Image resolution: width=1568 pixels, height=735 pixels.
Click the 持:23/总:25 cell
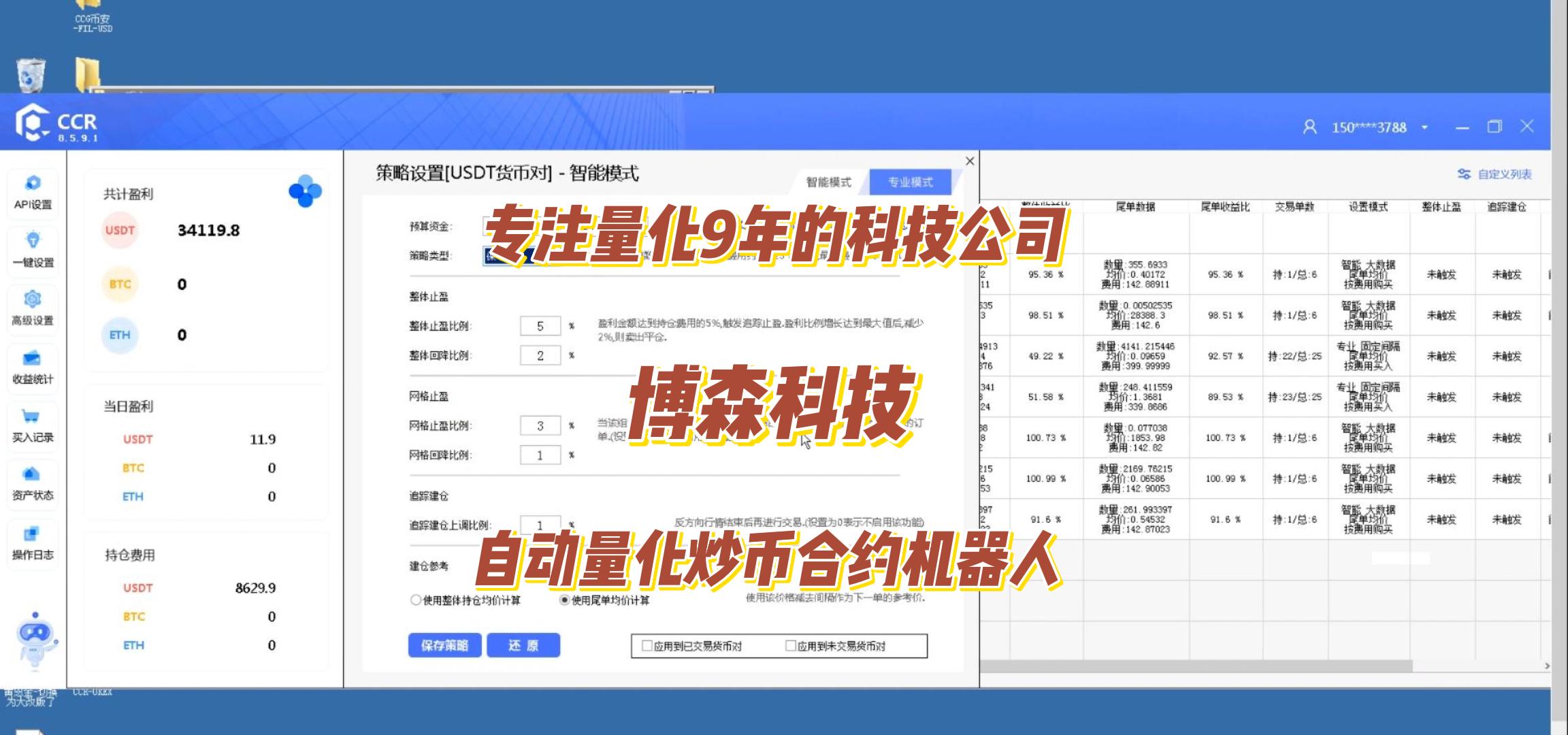(x=1294, y=397)
